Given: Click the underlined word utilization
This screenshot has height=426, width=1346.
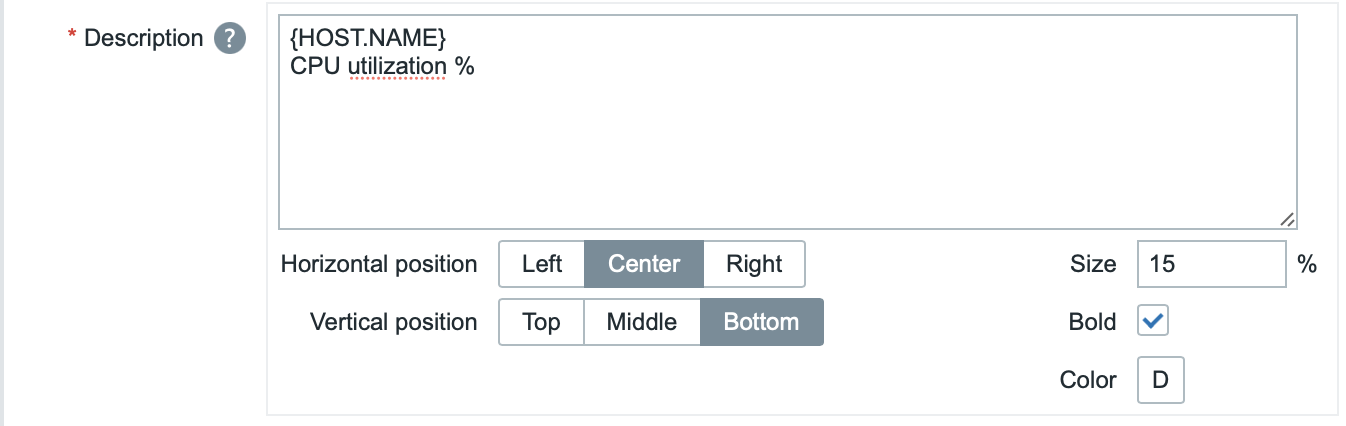Looking at the screenshot, I should (397, 67).
